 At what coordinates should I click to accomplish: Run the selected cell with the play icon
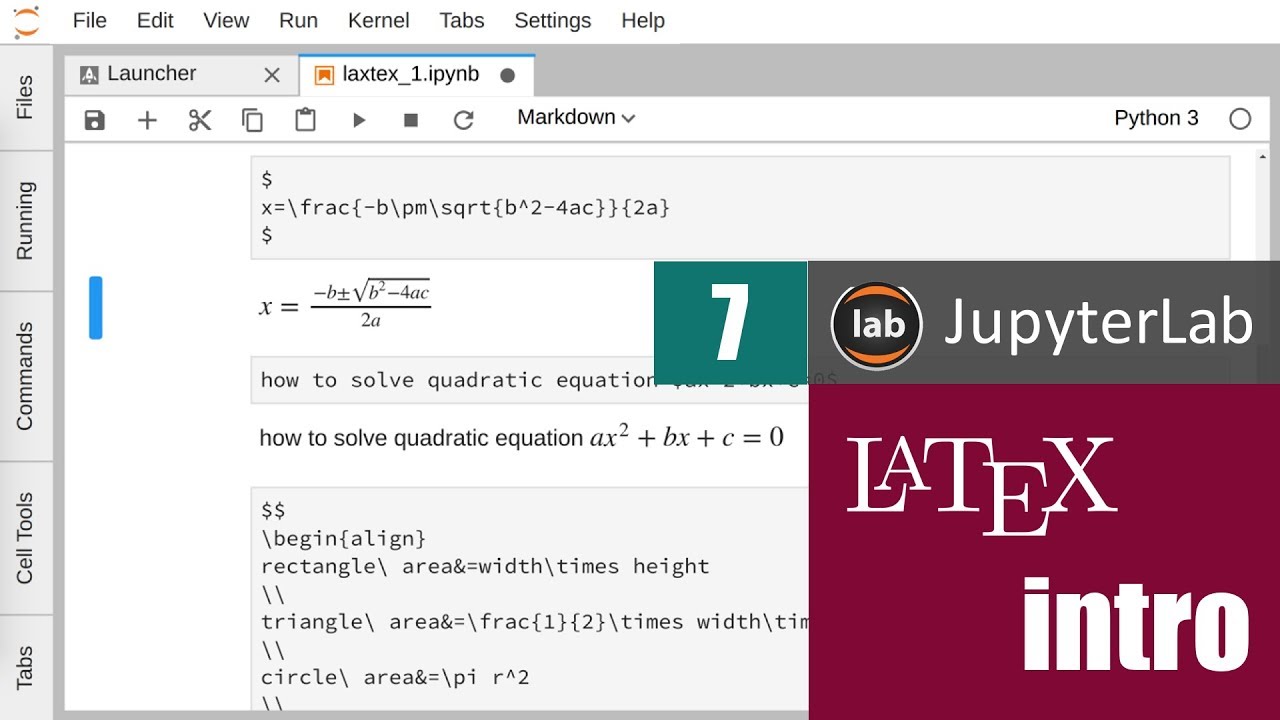[359, 120]
